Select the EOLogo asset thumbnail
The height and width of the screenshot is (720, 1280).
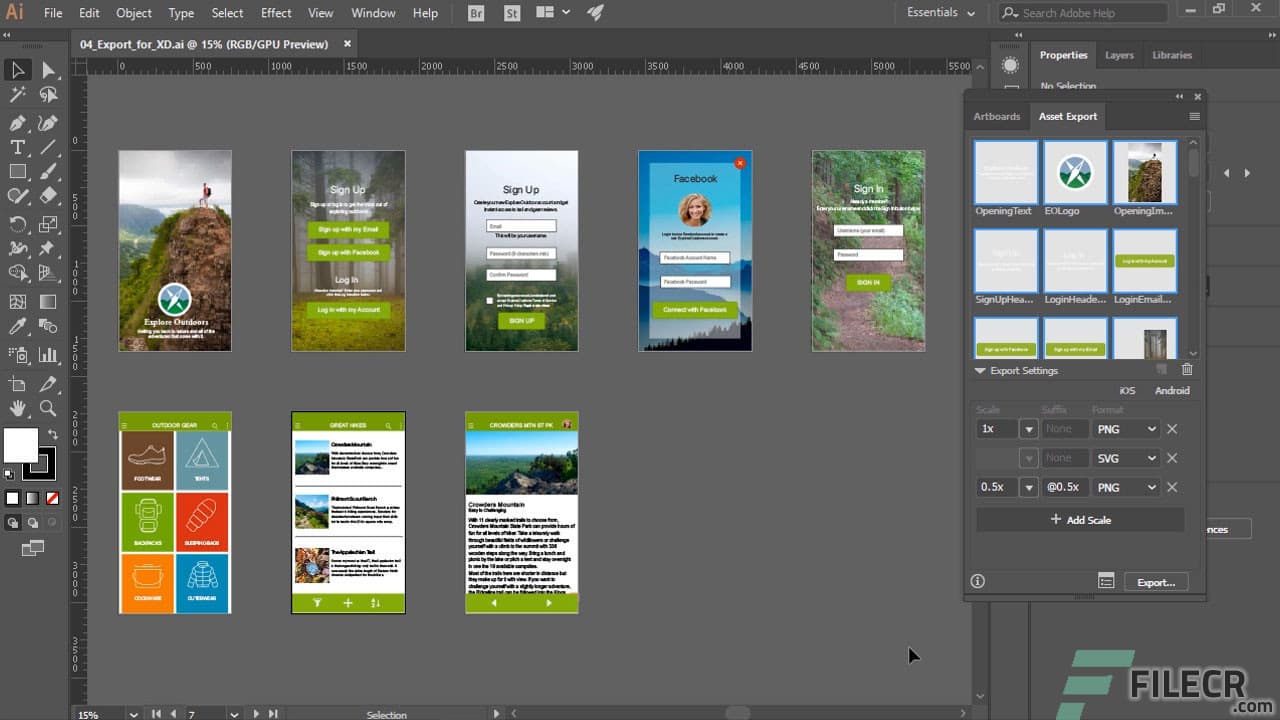pos(1075,172)
